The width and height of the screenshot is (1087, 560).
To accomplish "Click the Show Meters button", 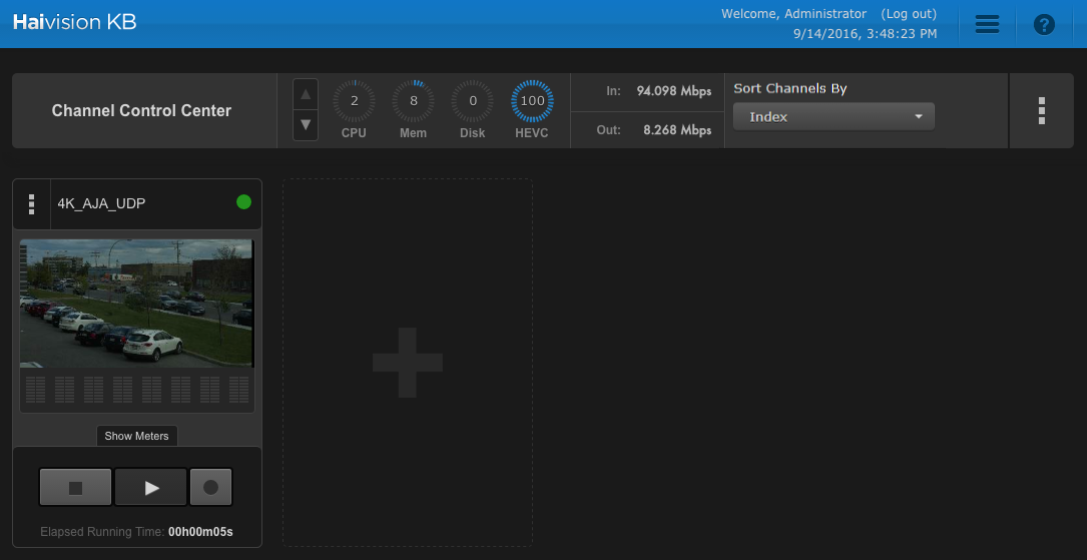I will click(137, 436).
